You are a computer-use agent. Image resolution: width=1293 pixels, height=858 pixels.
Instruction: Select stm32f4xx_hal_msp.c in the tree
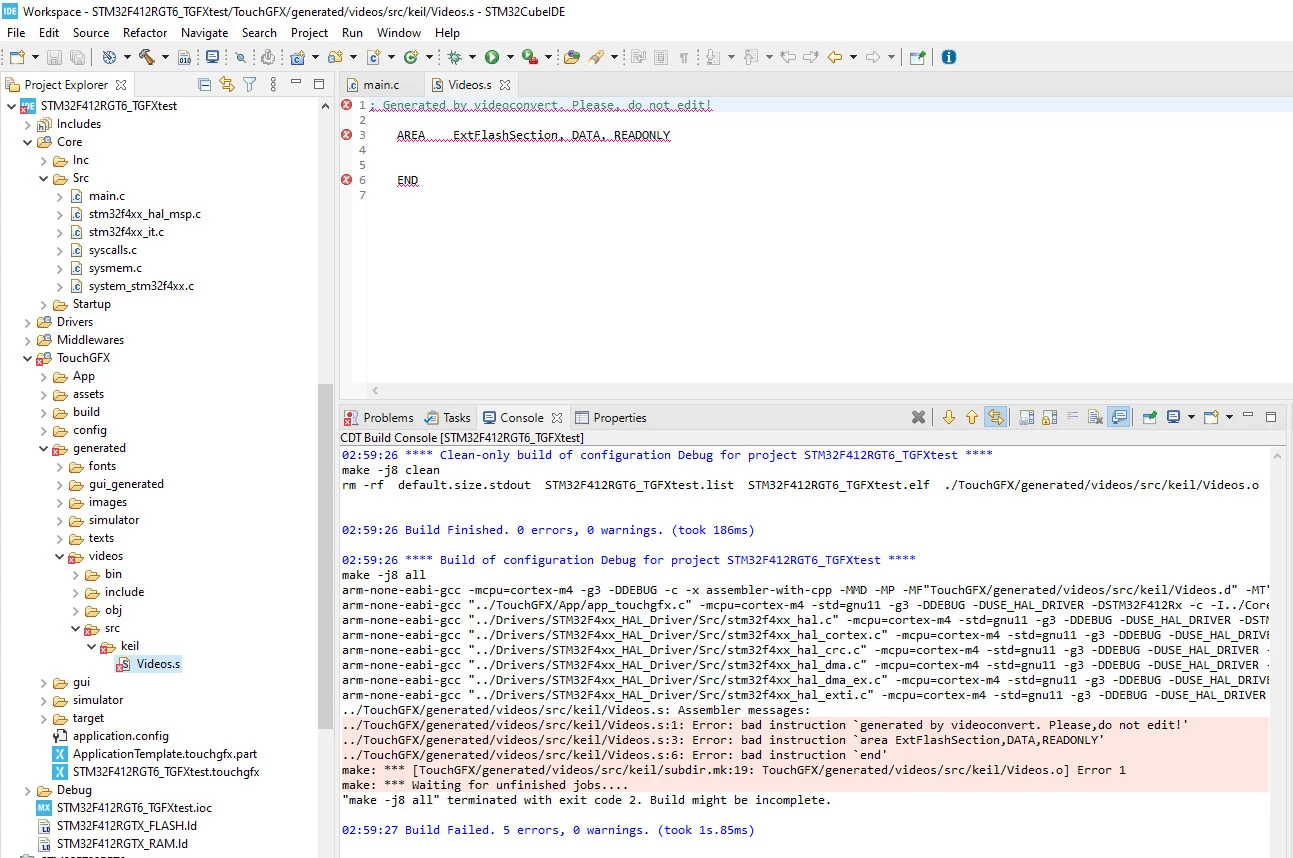pyautogui.click(x=144, y=214)
